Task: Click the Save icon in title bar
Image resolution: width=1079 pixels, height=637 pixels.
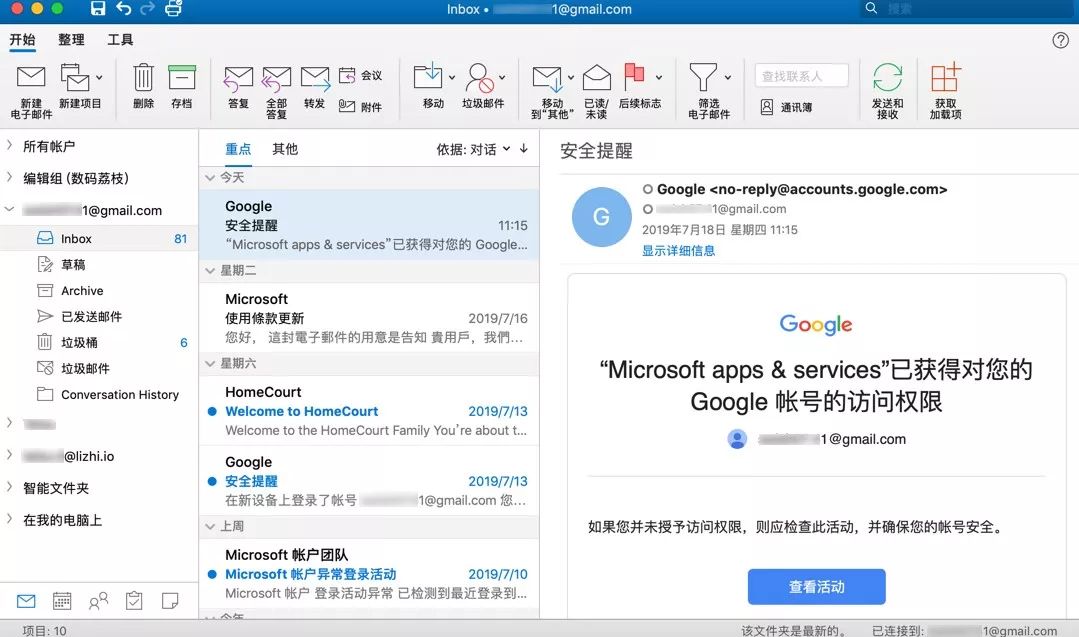Action: click(98, 8)
